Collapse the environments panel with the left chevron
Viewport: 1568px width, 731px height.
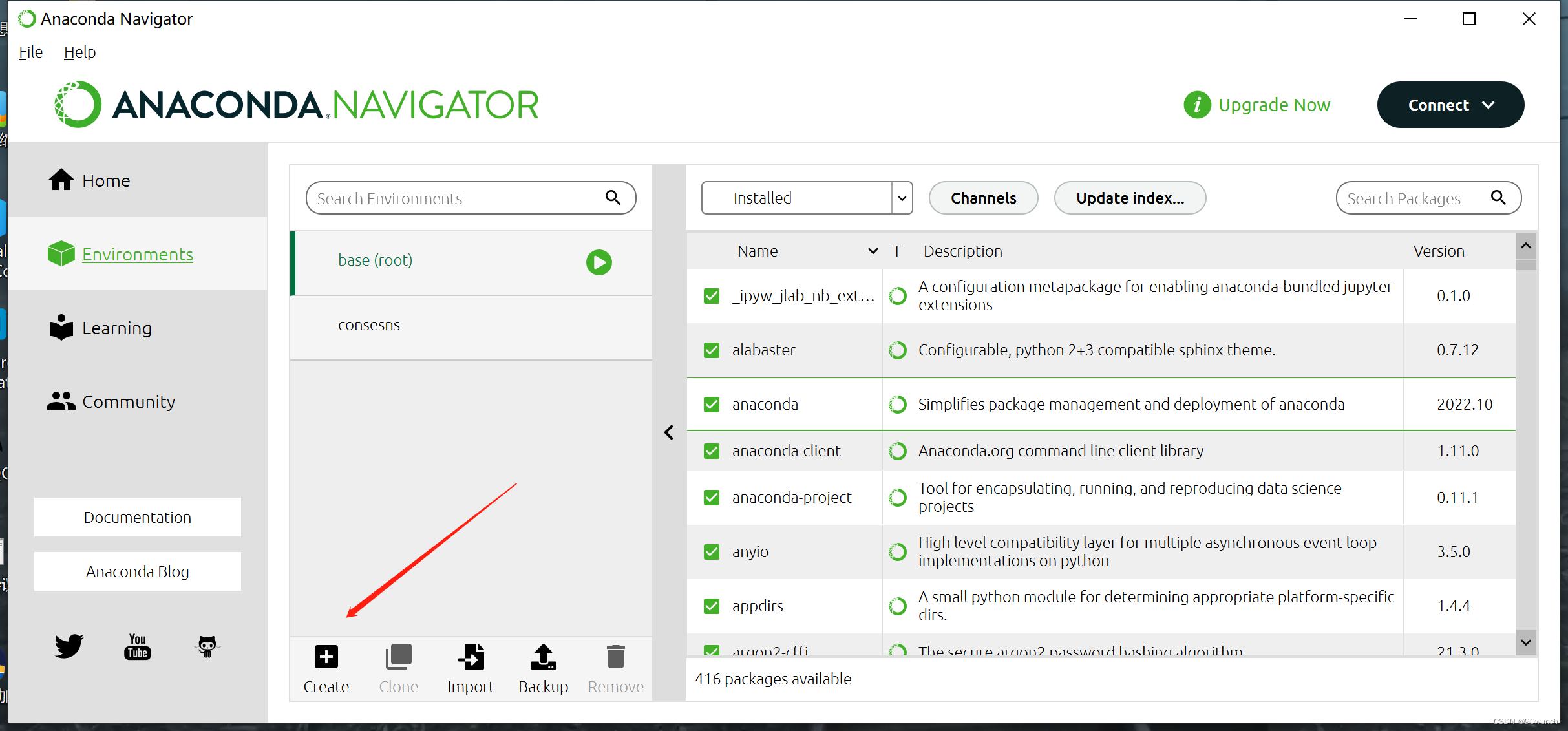(x=669, y=432)
